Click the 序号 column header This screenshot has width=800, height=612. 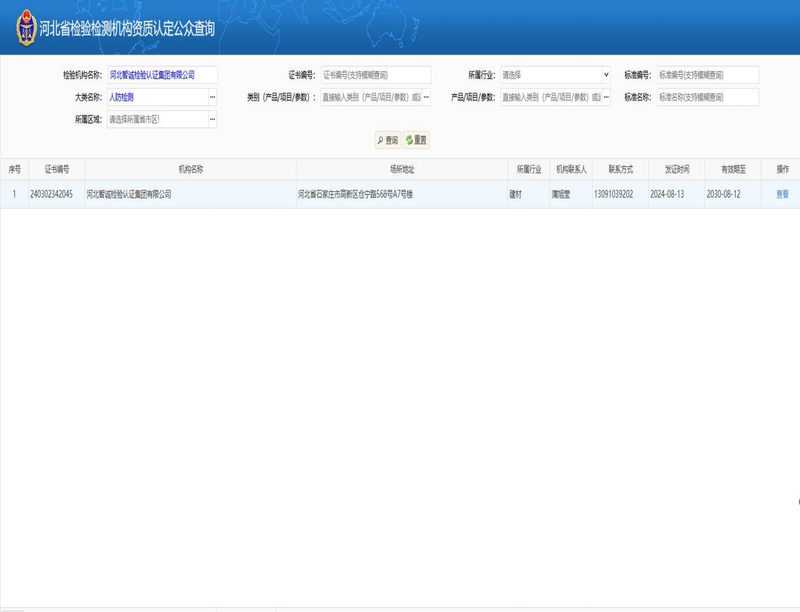[14, 169]
